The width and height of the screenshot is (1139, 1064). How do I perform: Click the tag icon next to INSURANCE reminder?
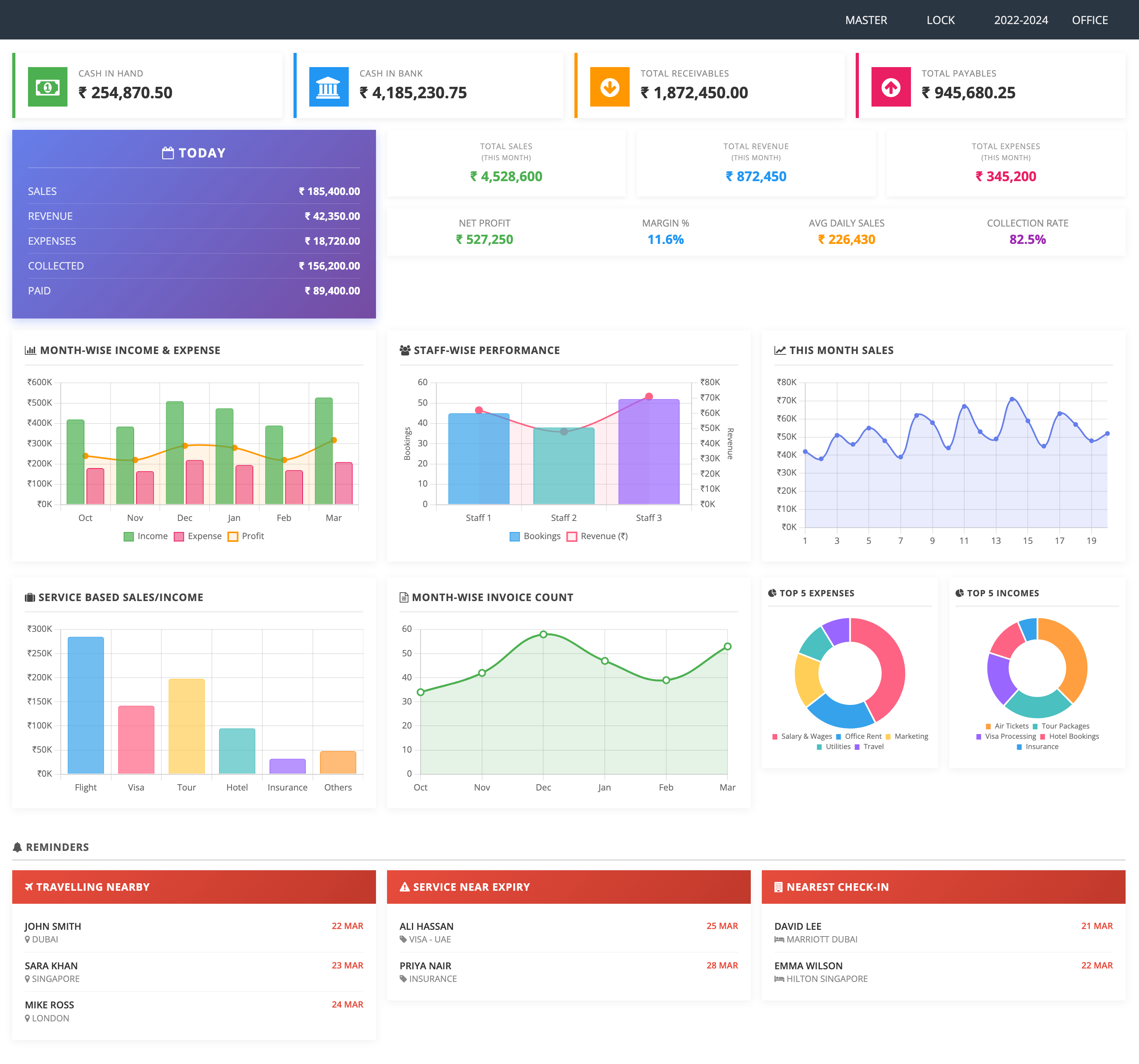click(x=403, y=979)
